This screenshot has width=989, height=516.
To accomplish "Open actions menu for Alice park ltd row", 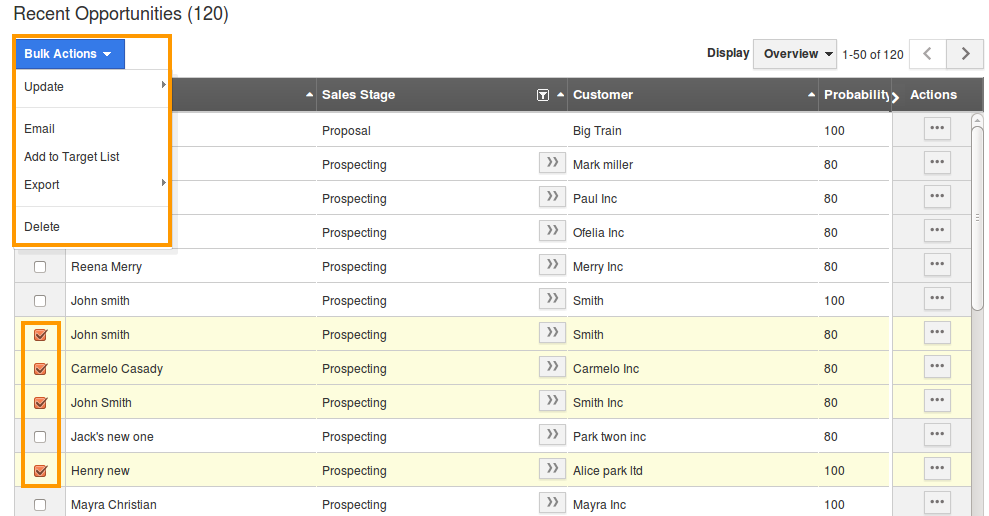I will [937, 469].
